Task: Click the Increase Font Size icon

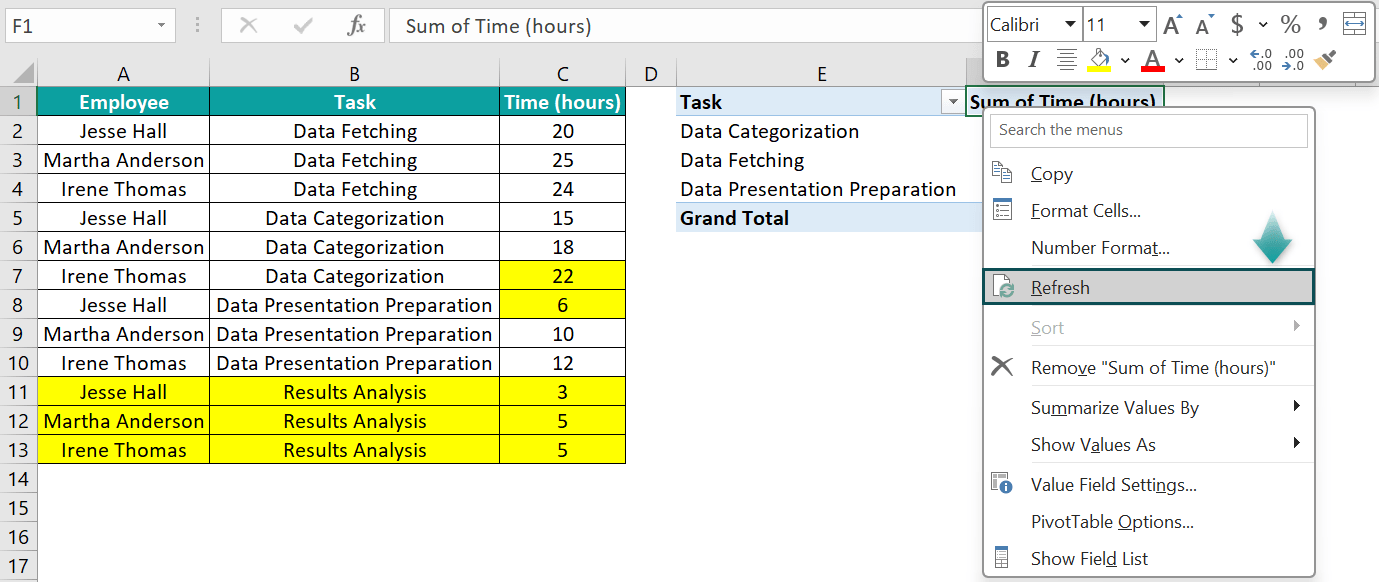Action: [x=1172, y=24]
